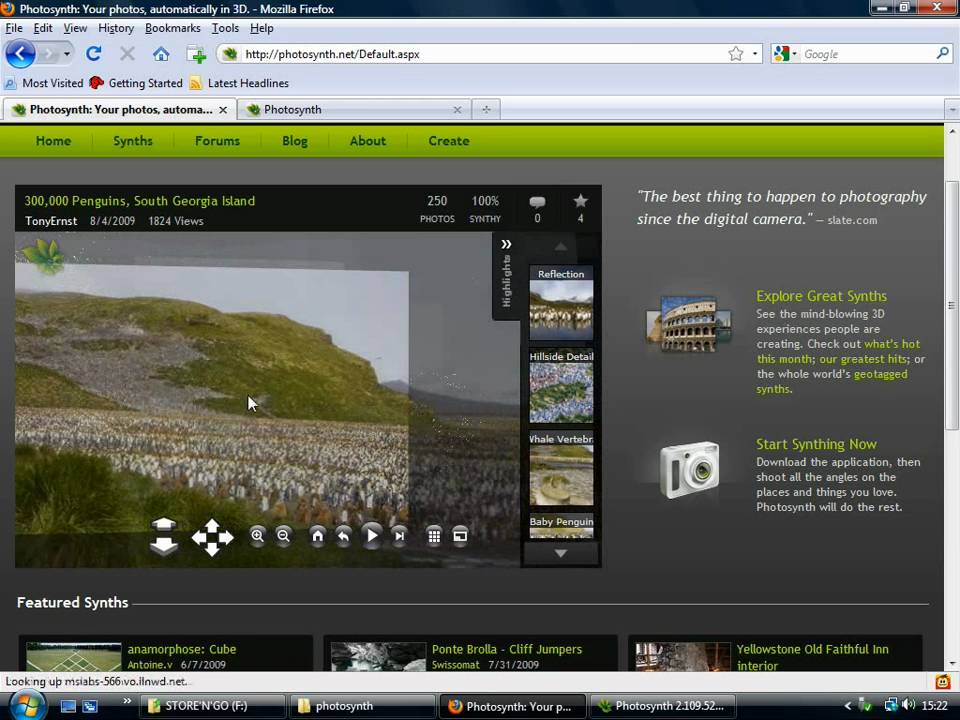The image size is (960, 720).
Task: Zoom in with the magnifier plus icon
Action: pyautogui.click(x=257, y=536)
